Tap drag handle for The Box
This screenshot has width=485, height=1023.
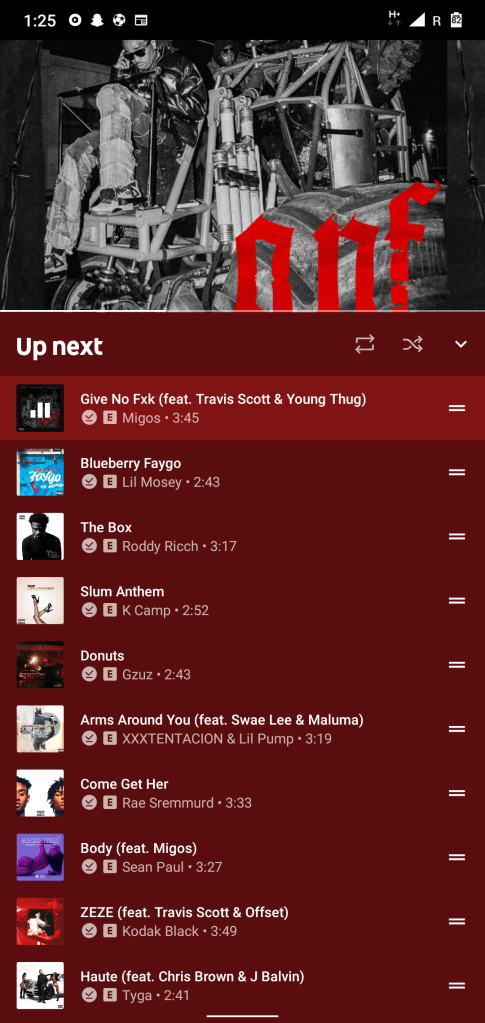coord(457,536)
